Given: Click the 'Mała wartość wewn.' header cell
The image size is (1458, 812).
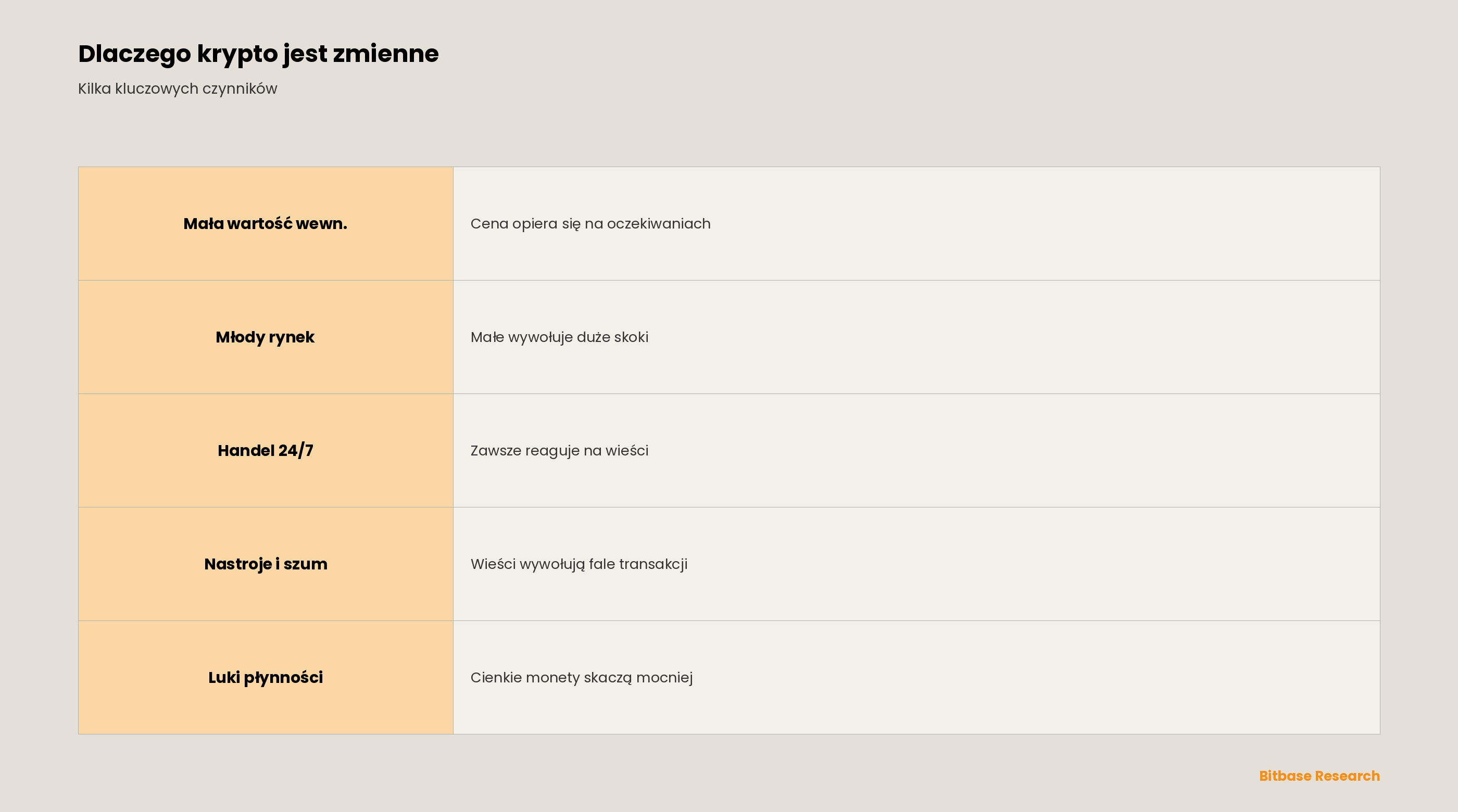Looking at the screenshot, I should coord(266,223).
